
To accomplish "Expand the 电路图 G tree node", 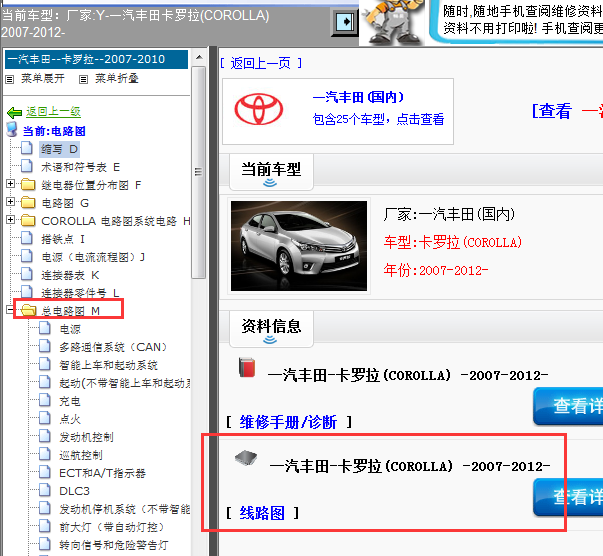I will pyautogui.click(x=11, y=201).
